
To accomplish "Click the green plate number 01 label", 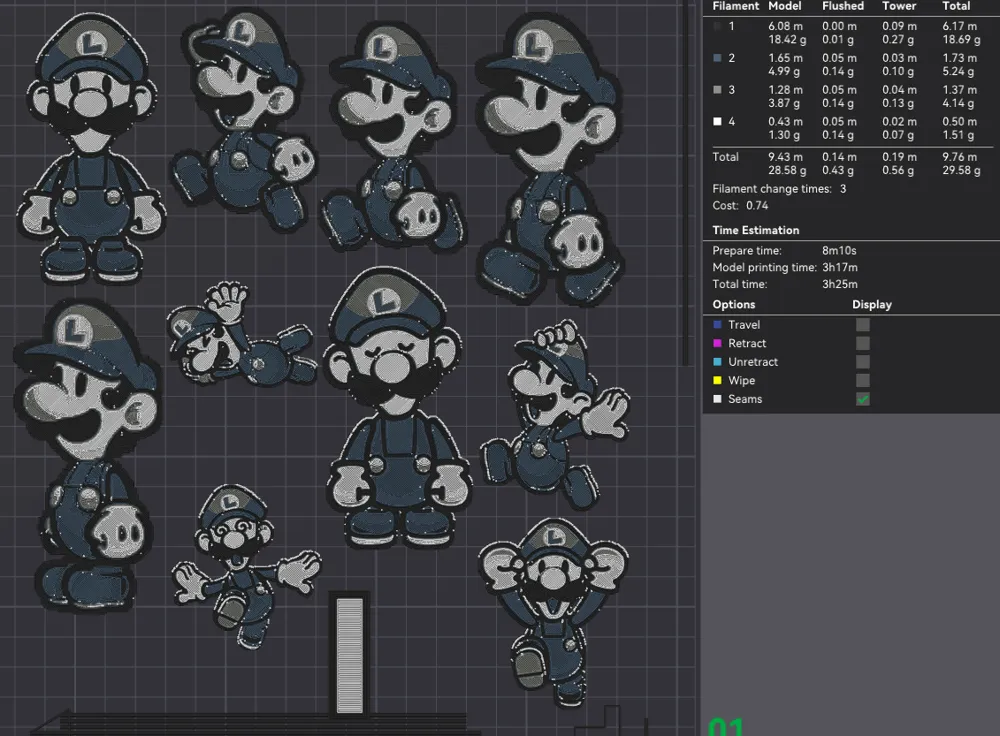I will tap(726, 727).
